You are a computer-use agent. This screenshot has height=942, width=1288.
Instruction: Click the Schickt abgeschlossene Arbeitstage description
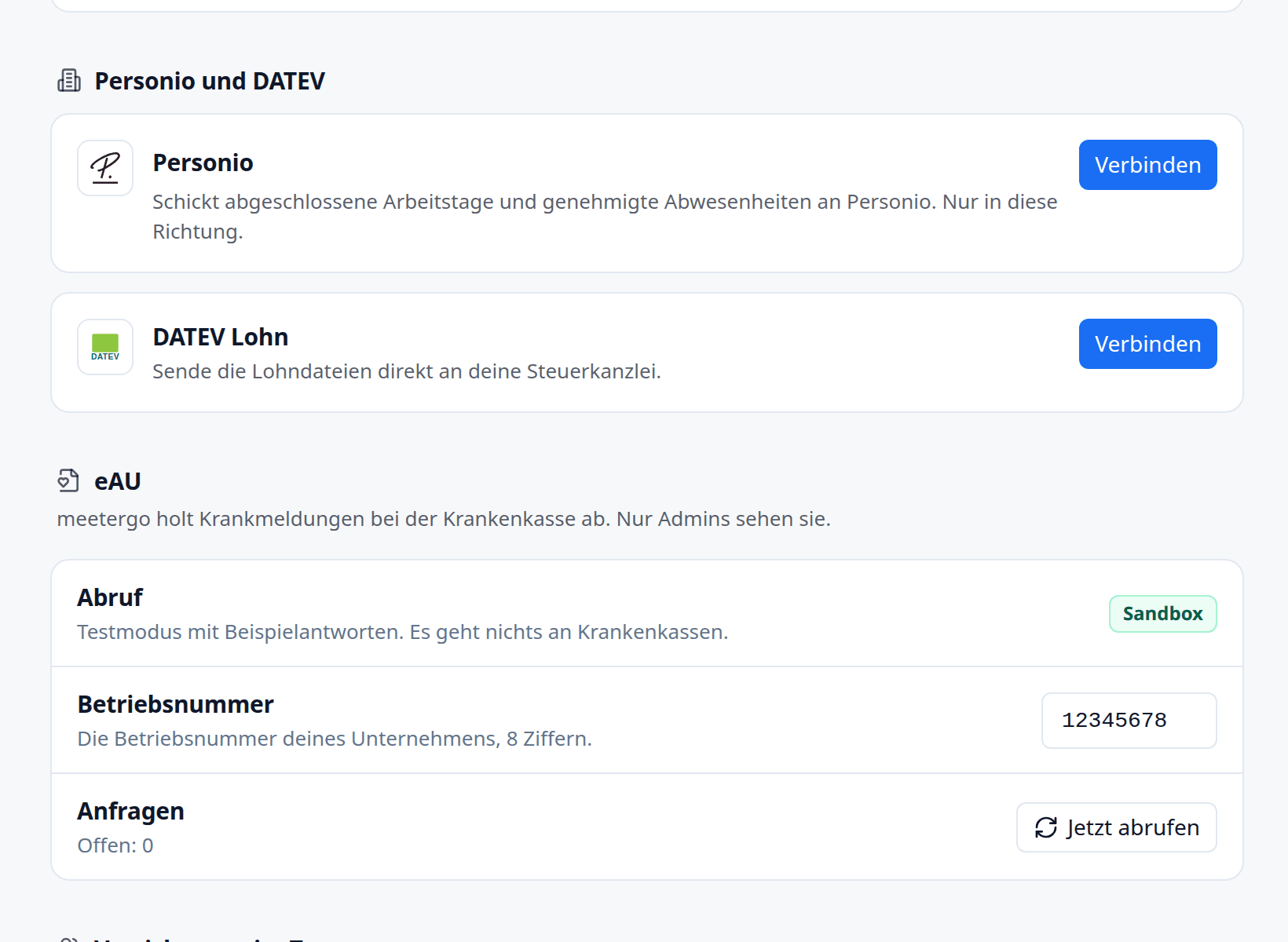(605, 217)
